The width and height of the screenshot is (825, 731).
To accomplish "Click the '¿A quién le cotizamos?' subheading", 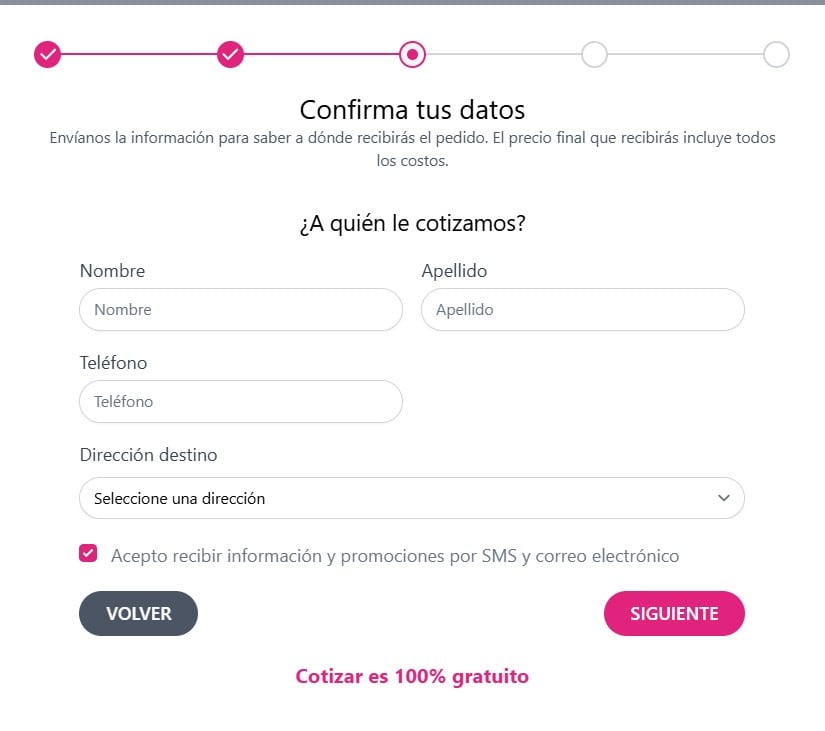I will [x=412, y=224].
